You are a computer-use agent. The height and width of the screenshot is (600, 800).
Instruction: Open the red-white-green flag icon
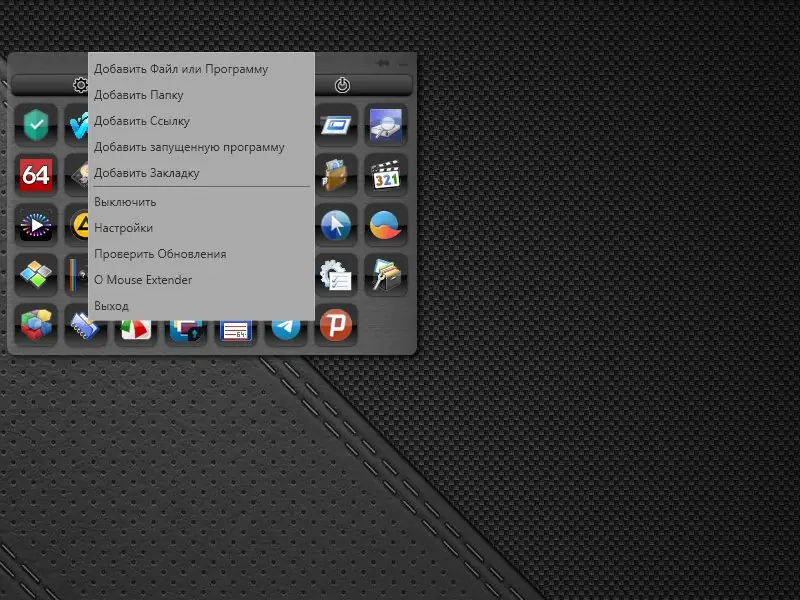coord(136,331)
